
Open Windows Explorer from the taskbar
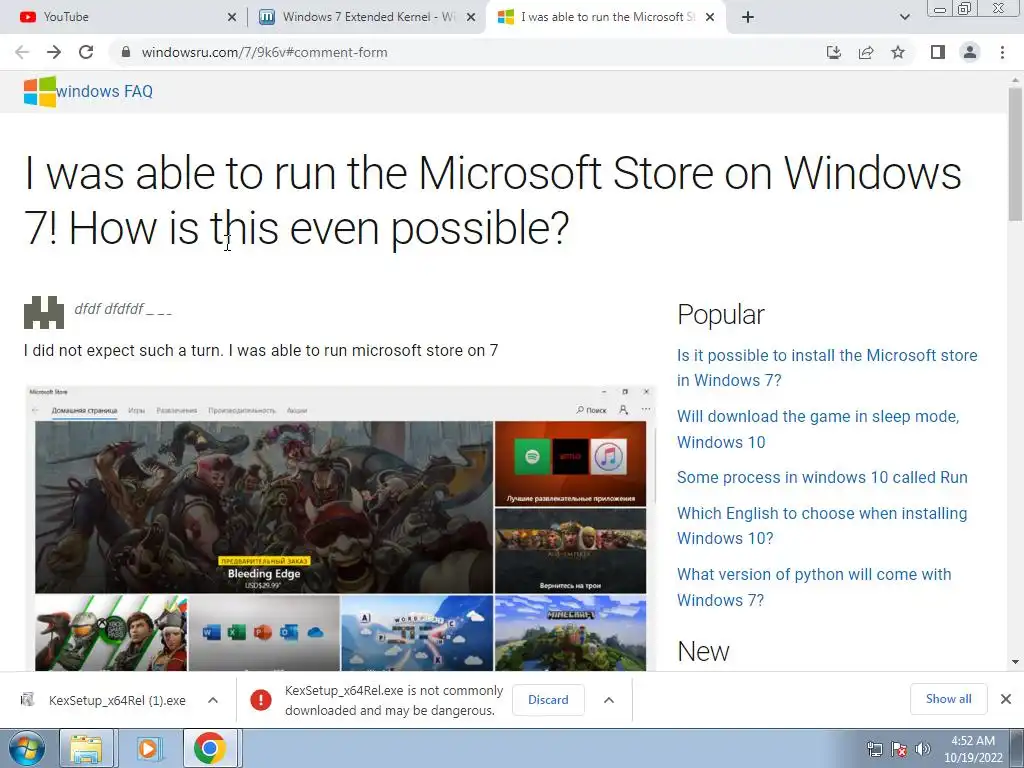pyautogui.click(x=86, y=748)
